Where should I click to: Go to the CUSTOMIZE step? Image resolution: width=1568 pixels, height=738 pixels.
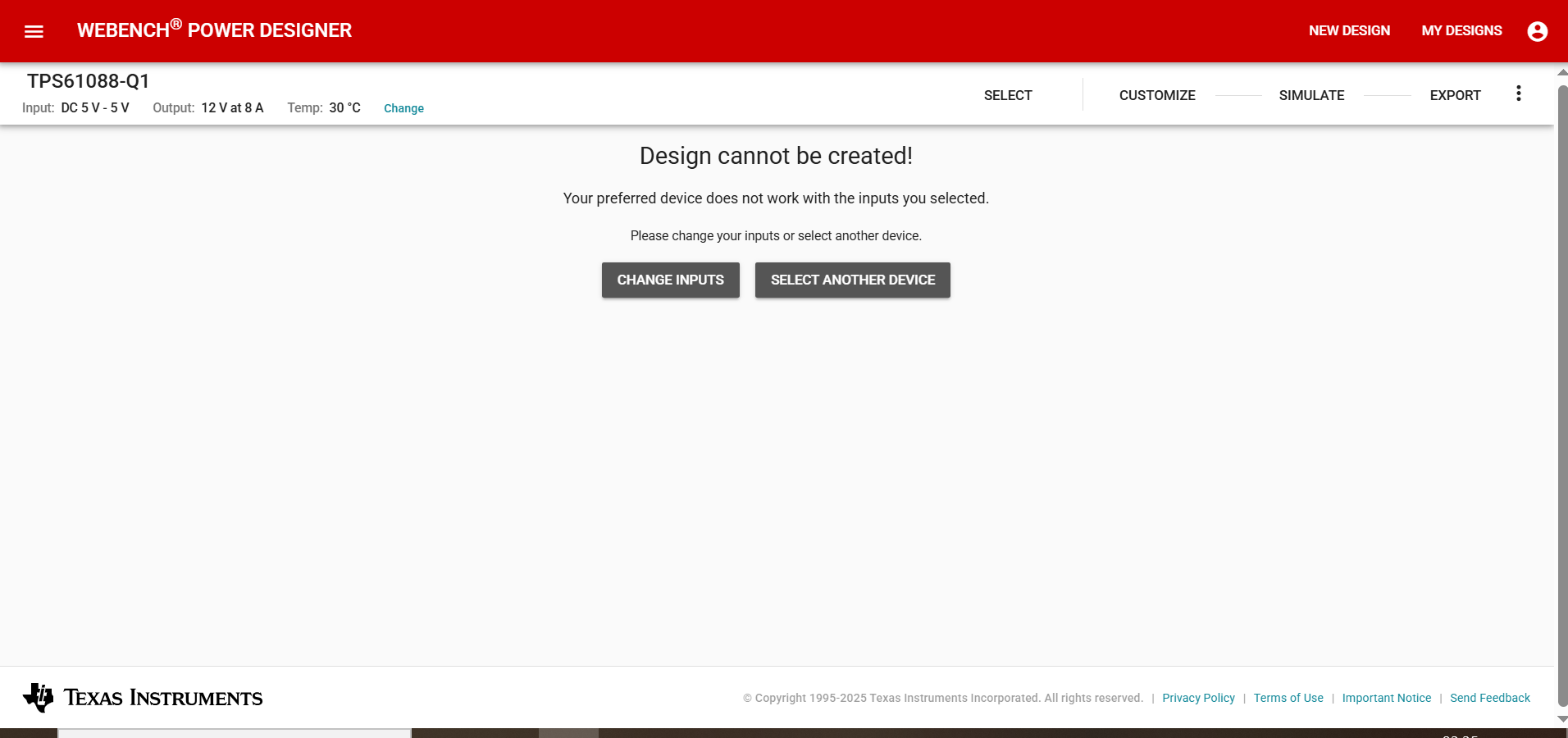point(1157,95)
